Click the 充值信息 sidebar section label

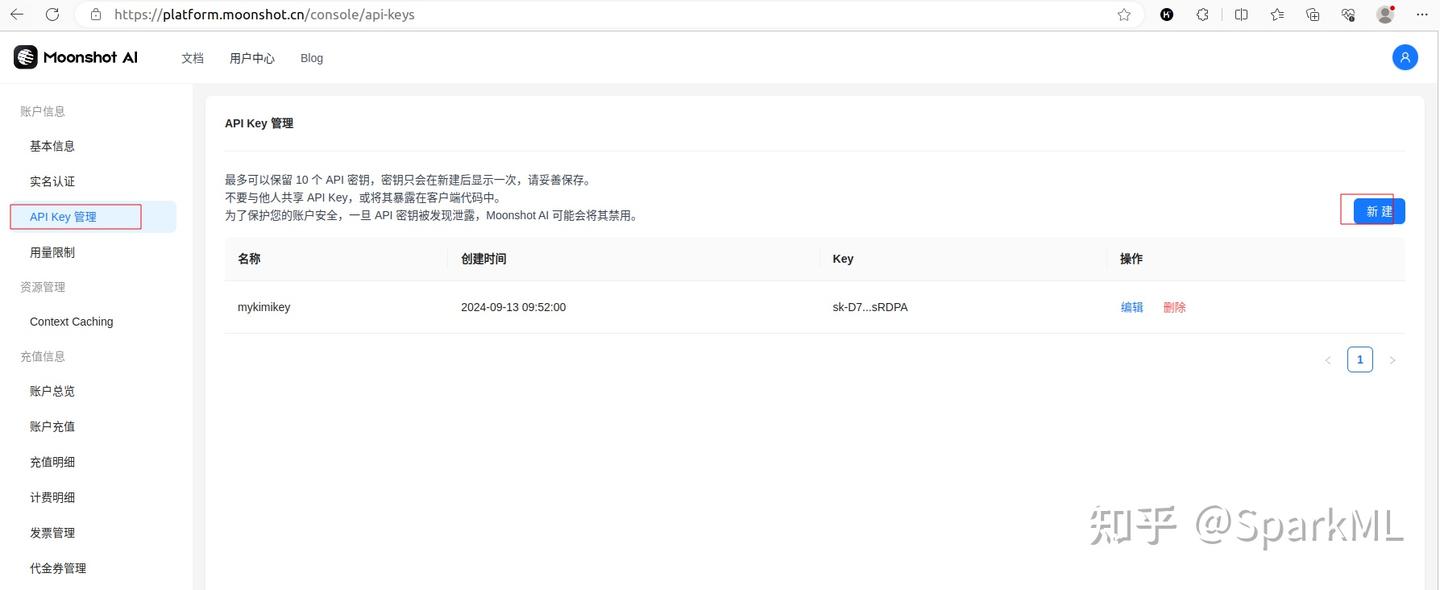[x=43, y=356]
